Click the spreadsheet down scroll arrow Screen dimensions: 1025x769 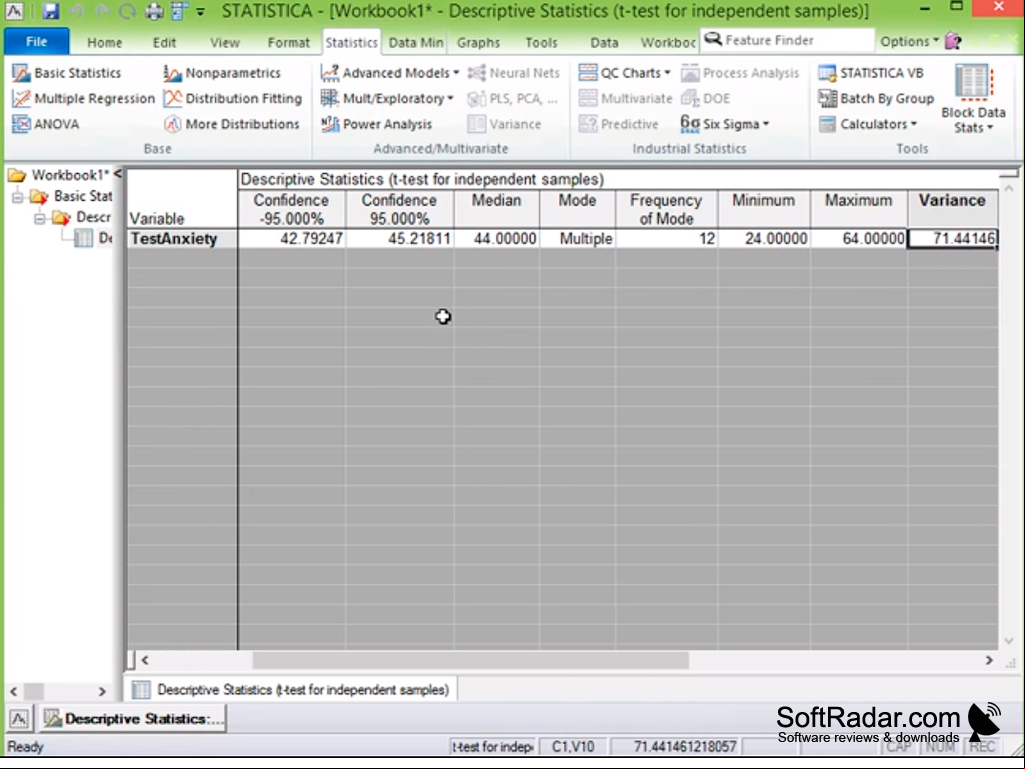point(1009,641)
